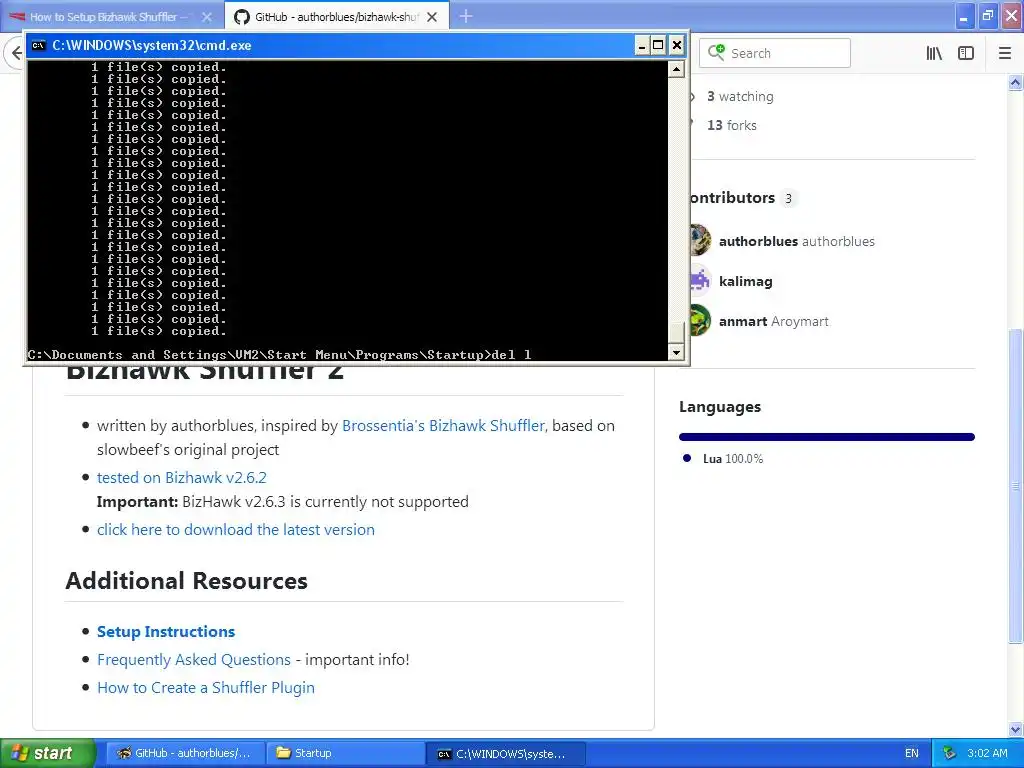
Task: Toggle the Firefox sidebar icon
Action: click(966, 54)
